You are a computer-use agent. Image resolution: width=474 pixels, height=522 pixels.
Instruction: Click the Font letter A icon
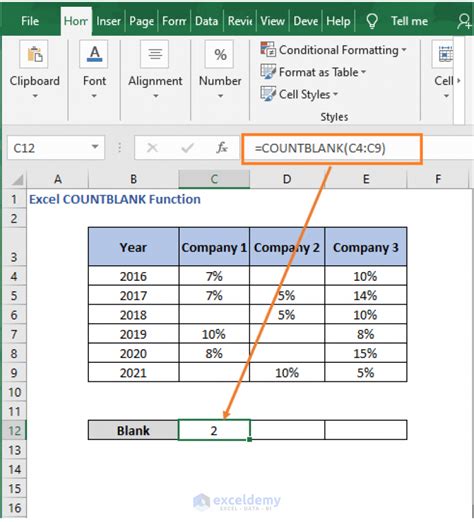point(94,54)
